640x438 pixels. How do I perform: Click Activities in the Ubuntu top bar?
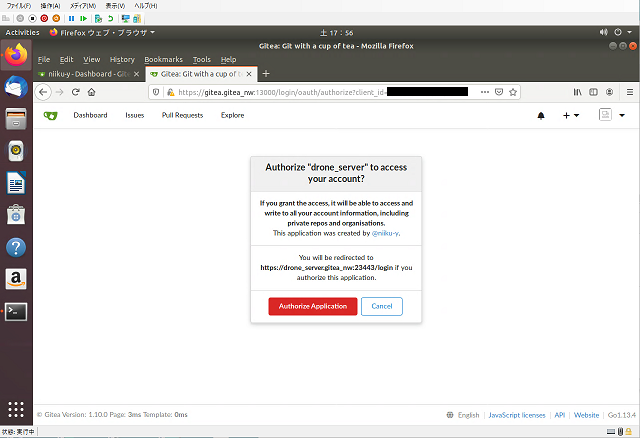(x=22, y=33)
